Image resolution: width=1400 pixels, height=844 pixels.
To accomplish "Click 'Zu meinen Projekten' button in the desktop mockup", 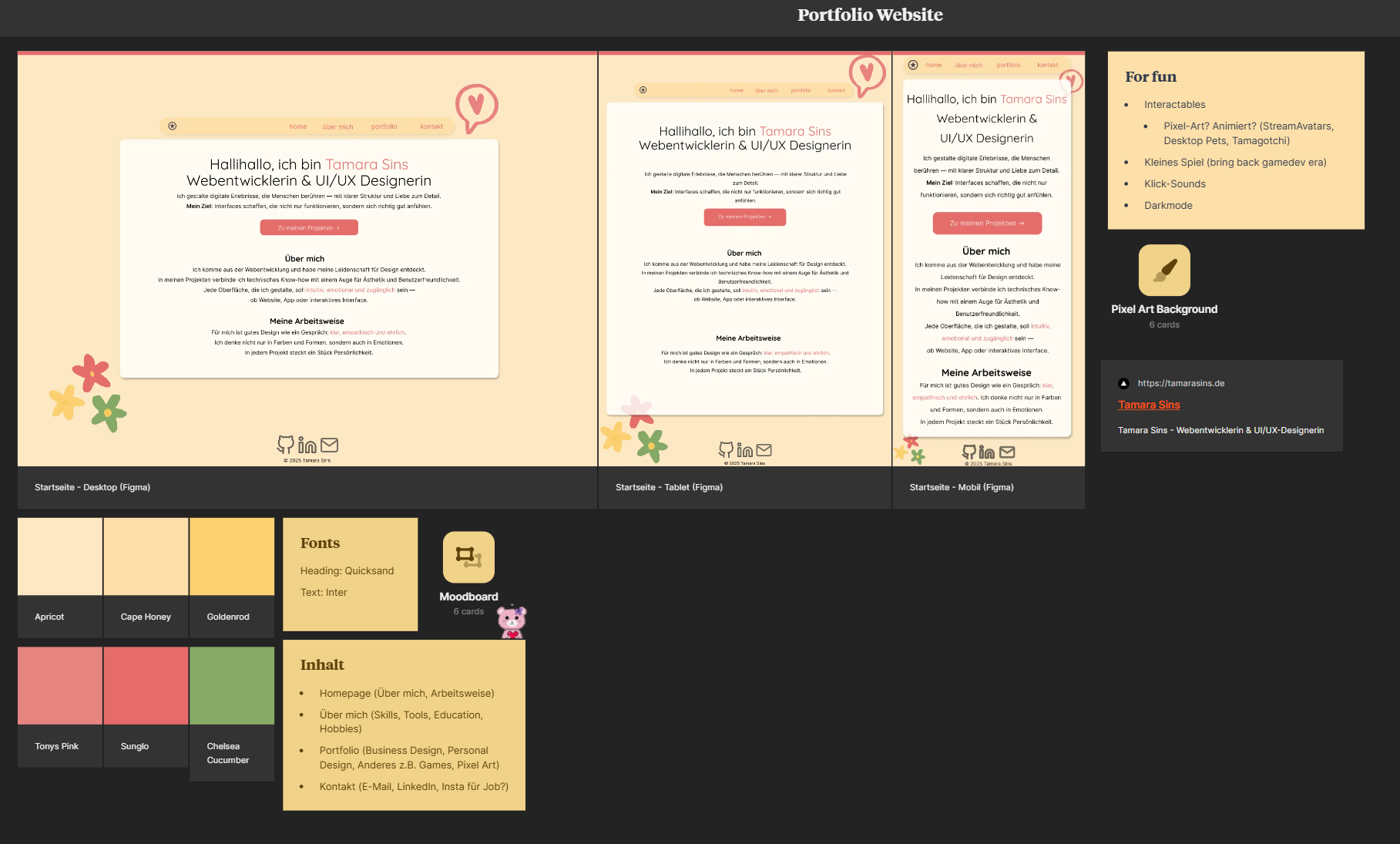I will point(308,227).
